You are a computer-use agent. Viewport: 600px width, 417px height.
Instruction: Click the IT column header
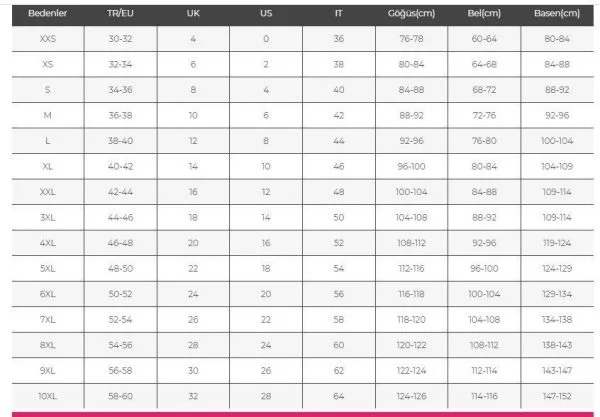point(339,14)
